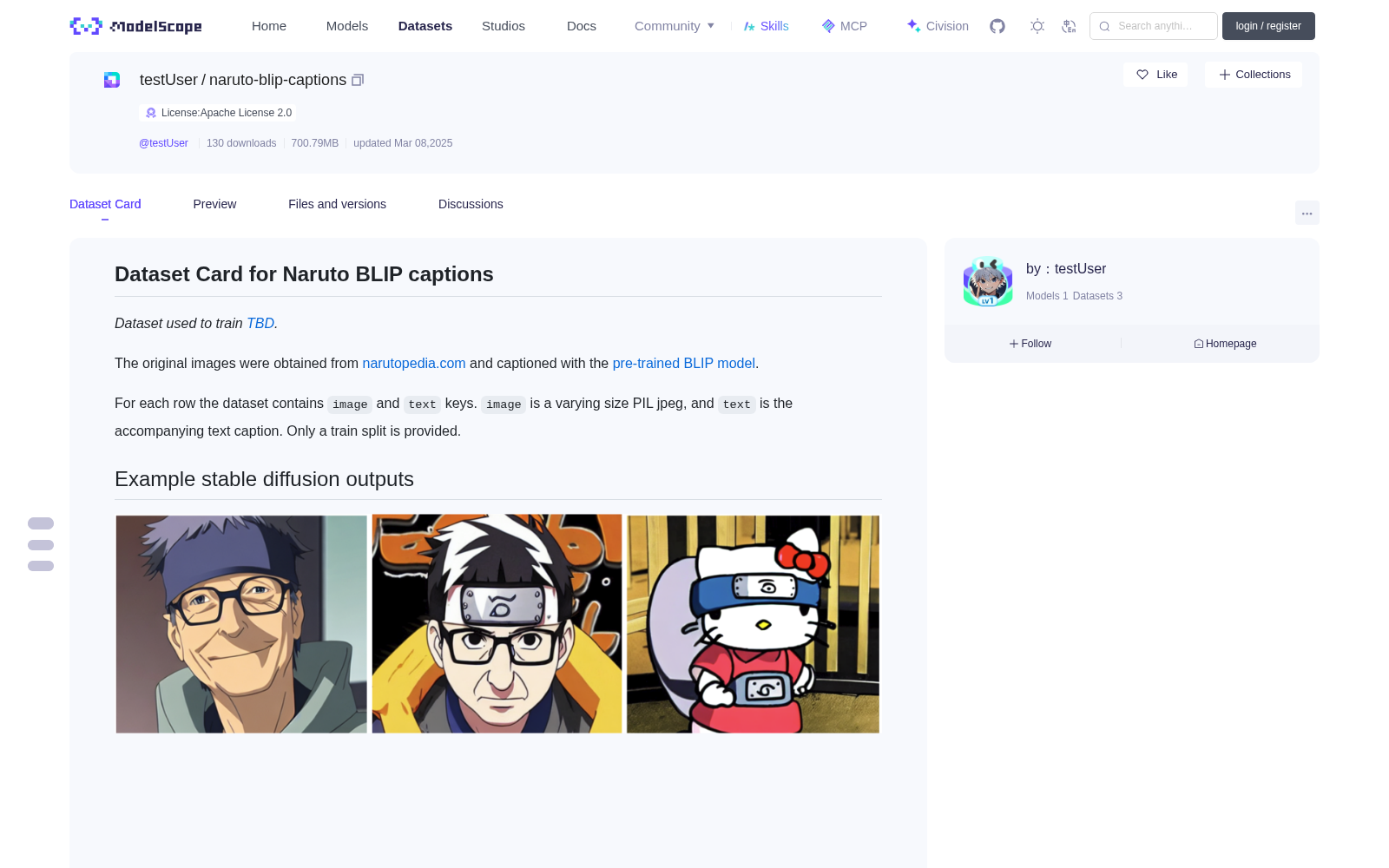Open the GitHub icon link

(x=997, y=26)
